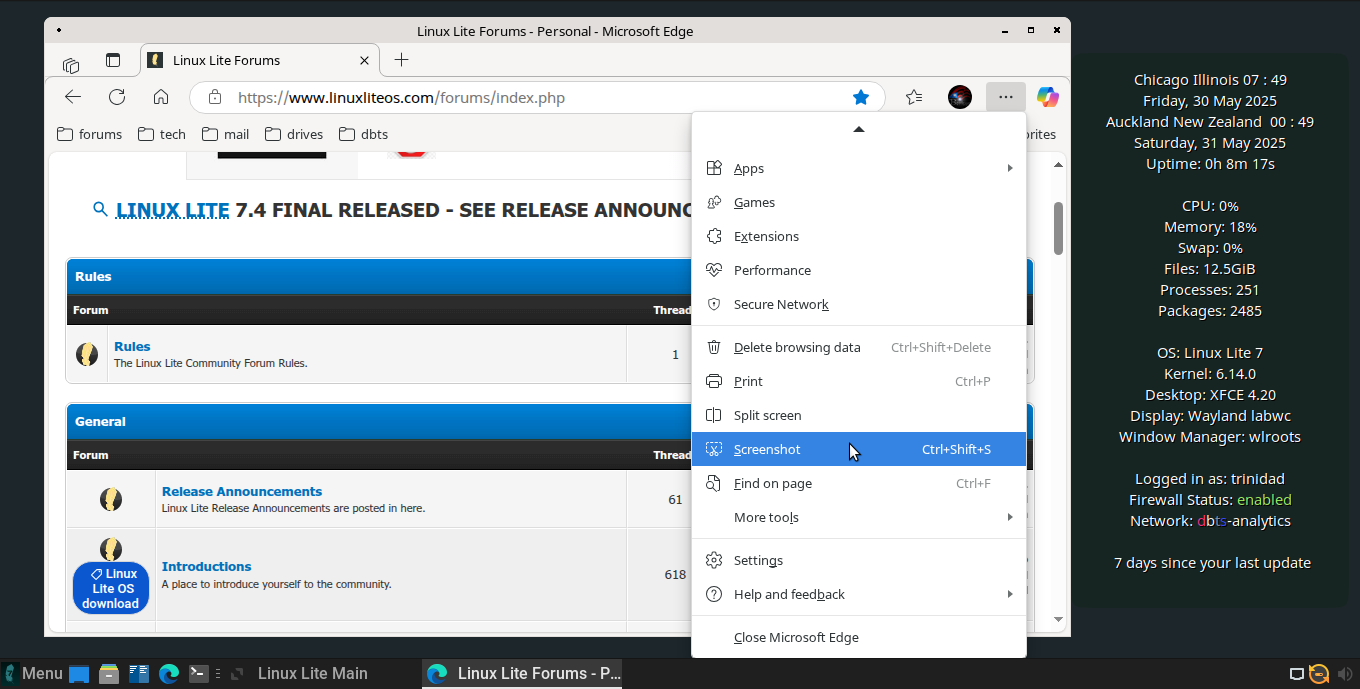Switch to the Linux Lite Main window
1360x689 pixels.
pyautogui.click(x=313, y=673)
